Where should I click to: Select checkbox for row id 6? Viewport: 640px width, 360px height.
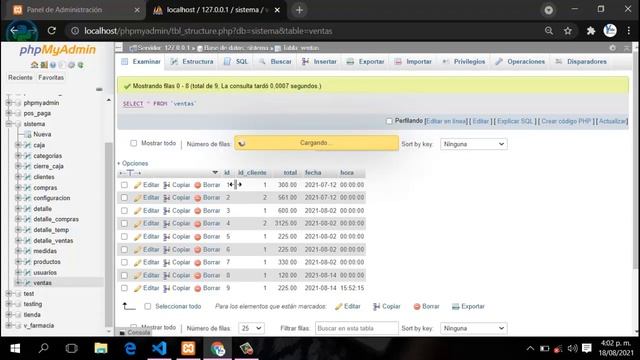(x=124, y=249)
